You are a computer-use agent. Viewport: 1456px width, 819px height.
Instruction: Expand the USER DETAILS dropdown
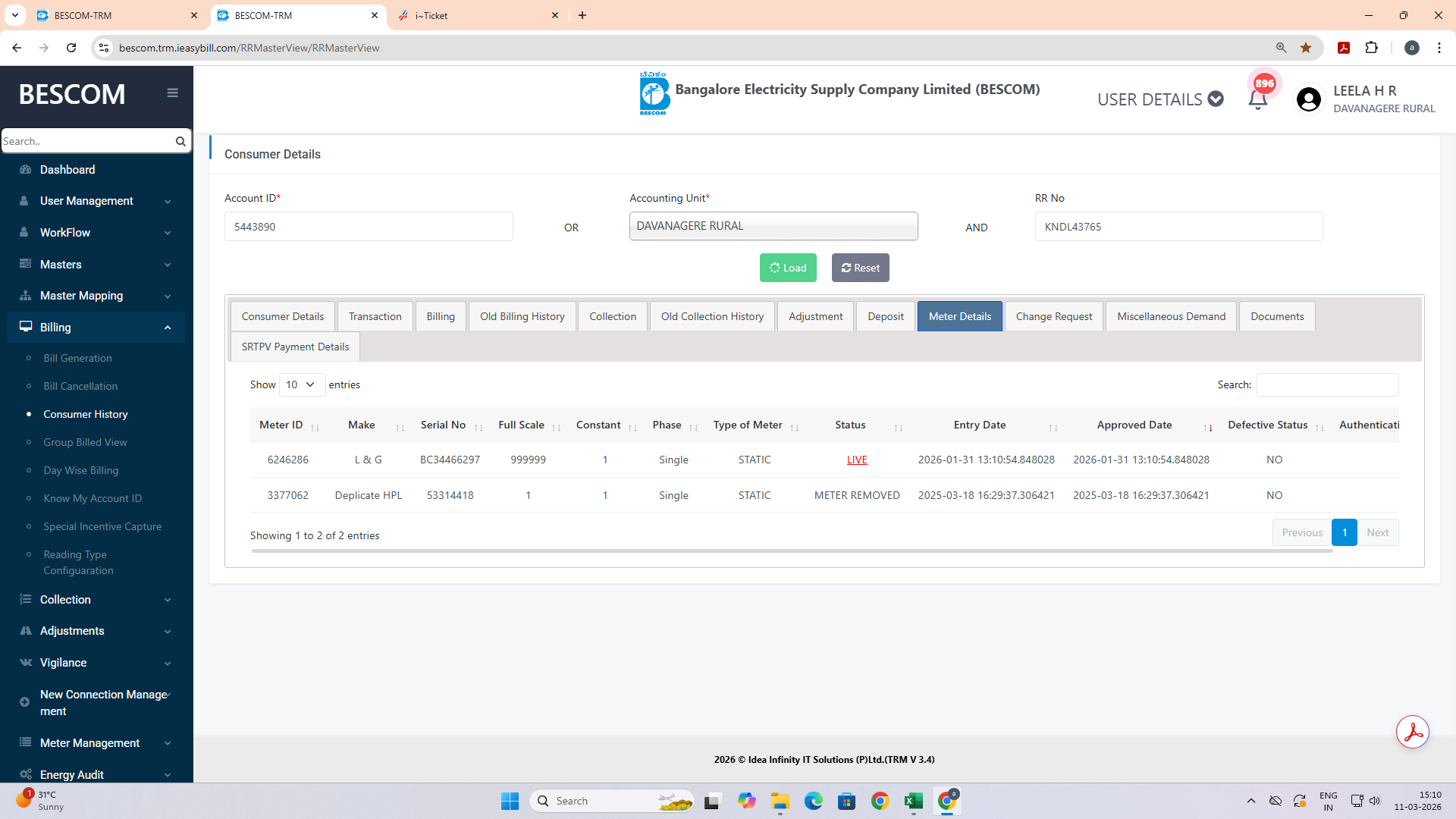click(x=1159, y=99)
